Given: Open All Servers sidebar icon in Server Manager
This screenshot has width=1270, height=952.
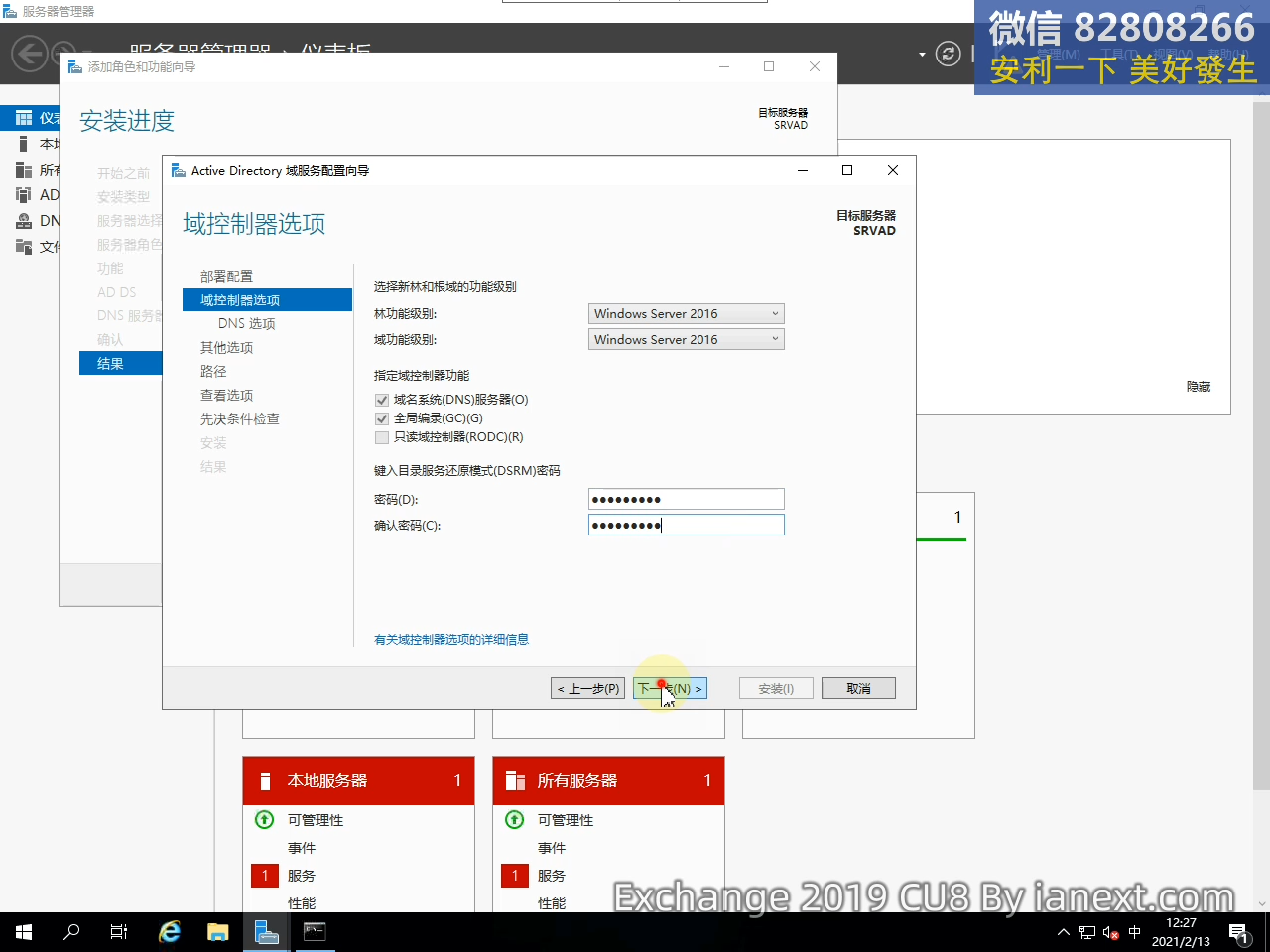Looking at the screenshot, I should 24,170.
